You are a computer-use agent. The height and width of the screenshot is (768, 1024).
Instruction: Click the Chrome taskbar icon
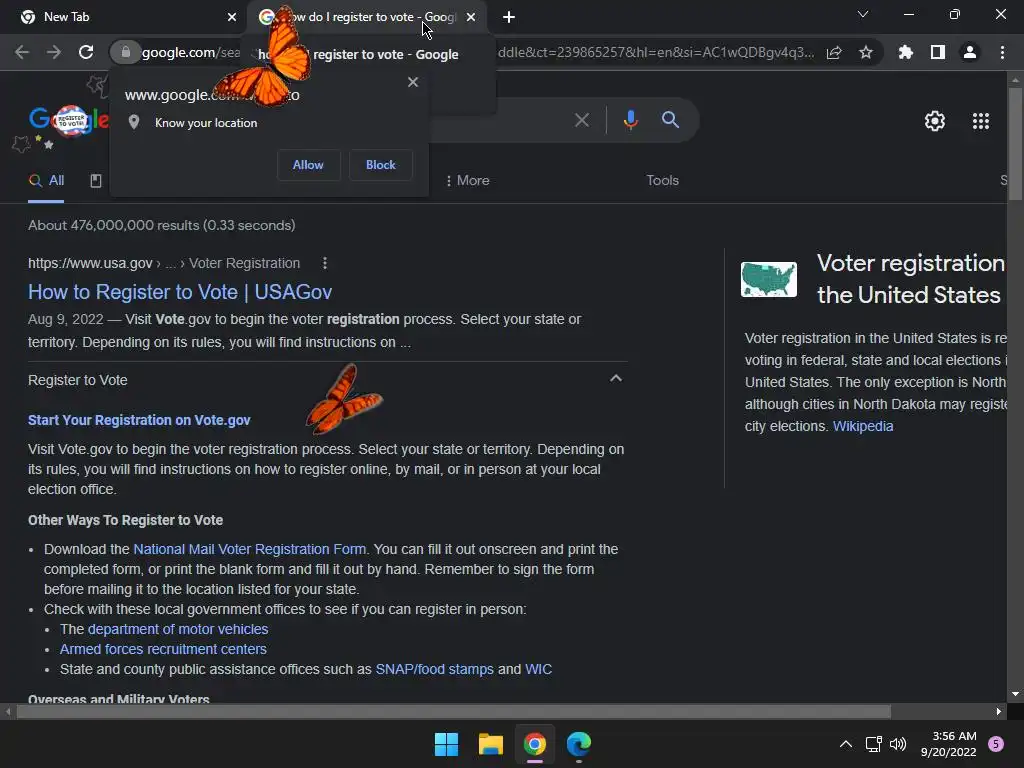click(534, 744)
